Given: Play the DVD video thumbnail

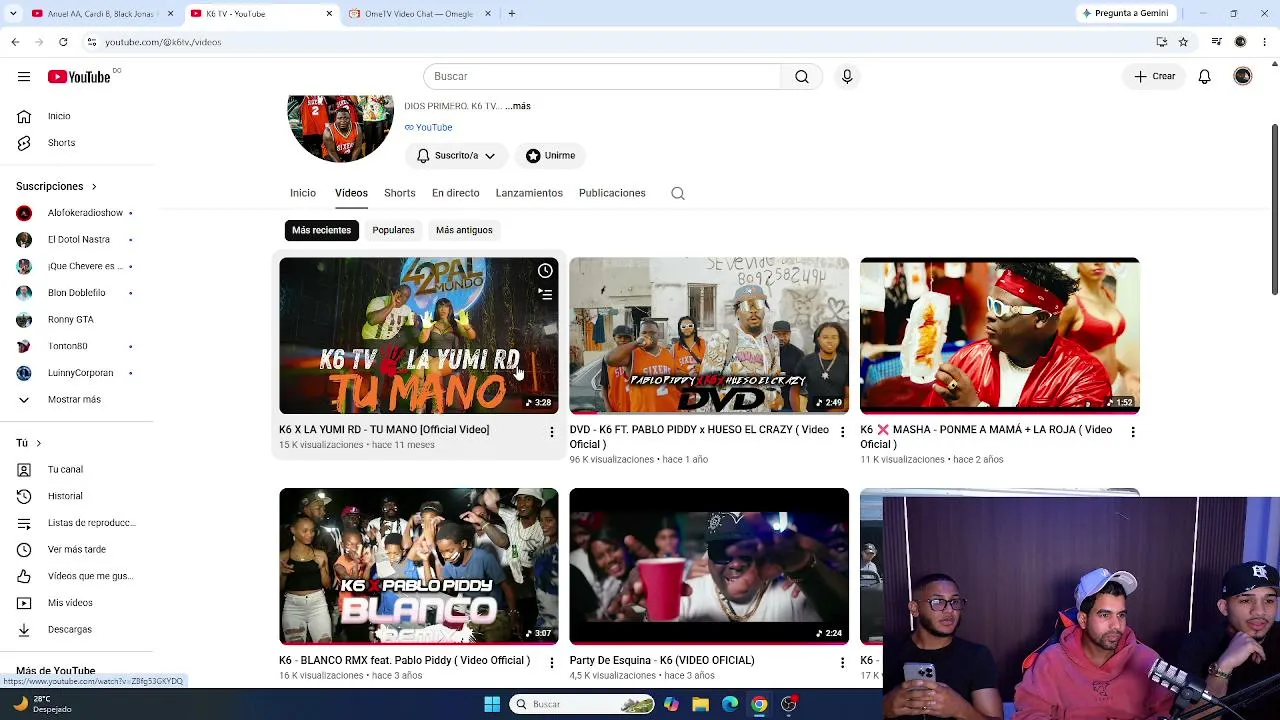Looking at the screenshot, I should [x=709, y=336].
